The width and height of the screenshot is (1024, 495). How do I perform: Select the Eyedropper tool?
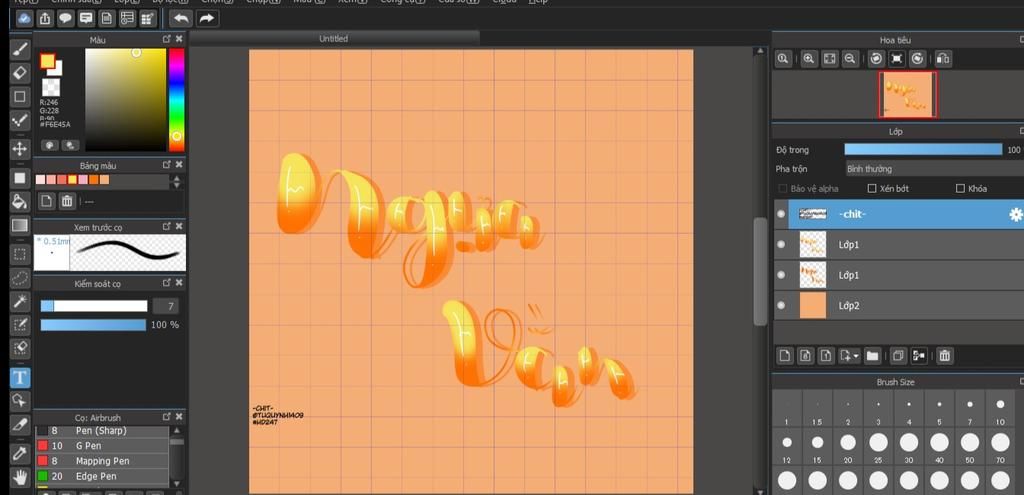(20, 453)
